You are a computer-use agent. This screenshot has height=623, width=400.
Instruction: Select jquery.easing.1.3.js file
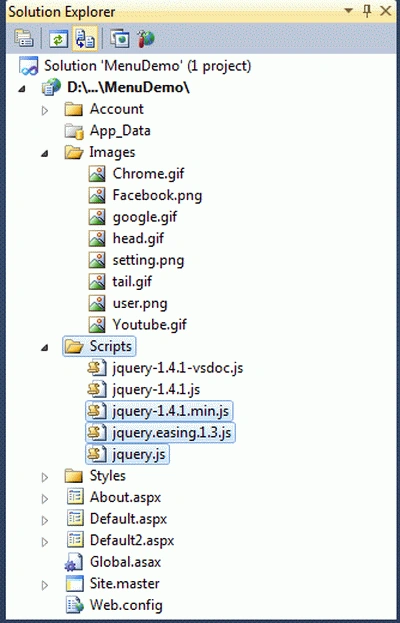pos(160,433)
